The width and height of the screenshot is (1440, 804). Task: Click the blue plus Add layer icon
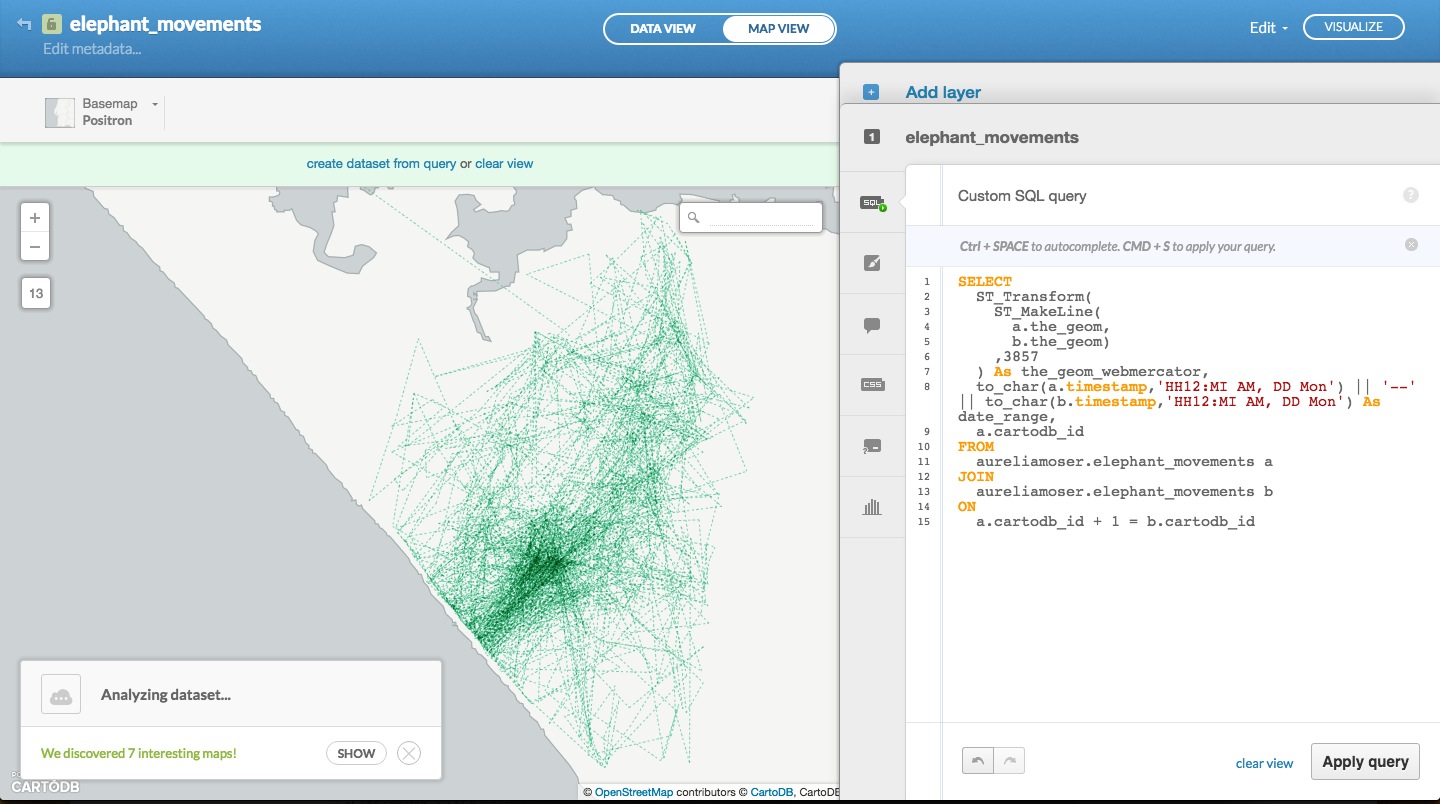[x=871, y=92]
